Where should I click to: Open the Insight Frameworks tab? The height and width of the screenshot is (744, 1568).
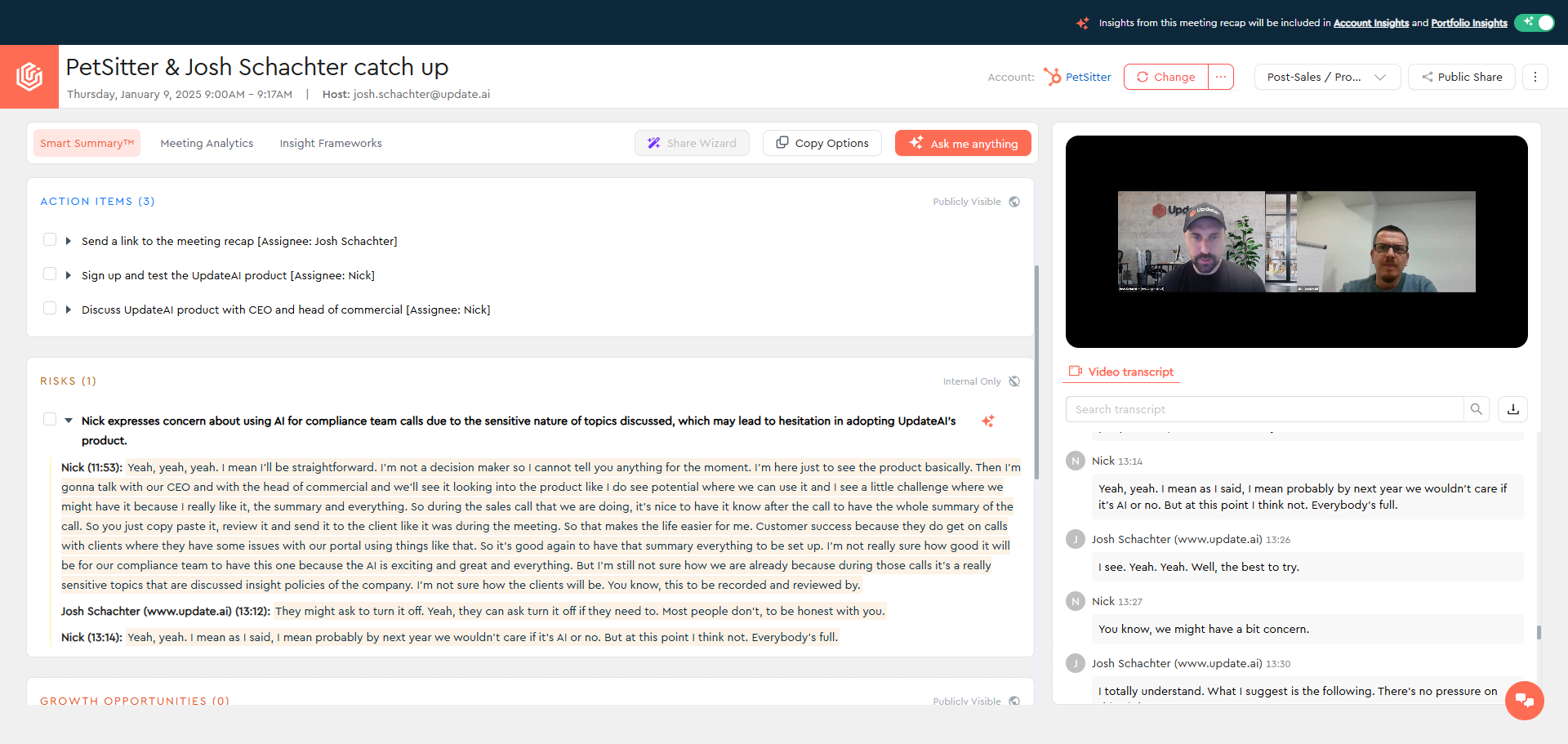(x=331, y=143)
